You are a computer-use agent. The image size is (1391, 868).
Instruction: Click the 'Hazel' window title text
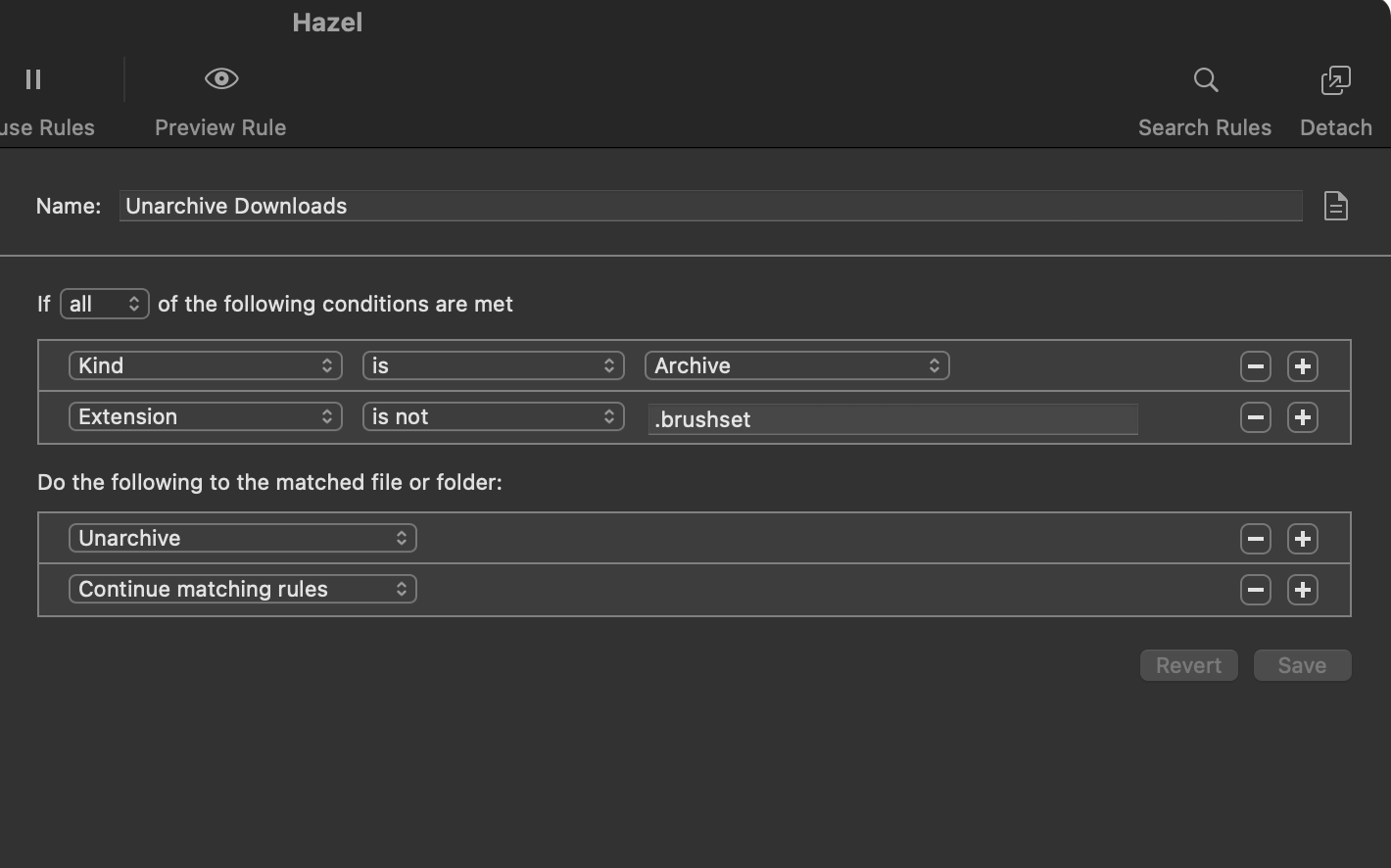[327, 23]
